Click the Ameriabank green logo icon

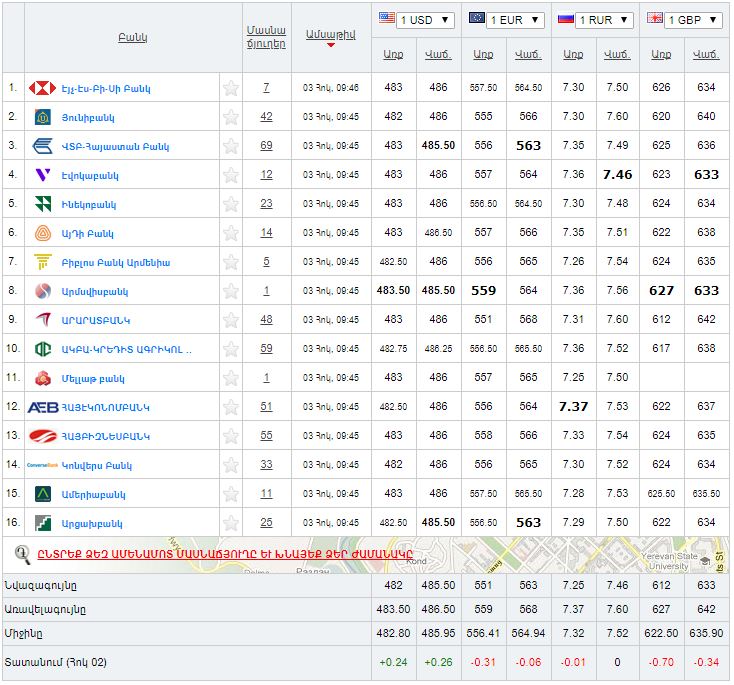pos(42,494)
